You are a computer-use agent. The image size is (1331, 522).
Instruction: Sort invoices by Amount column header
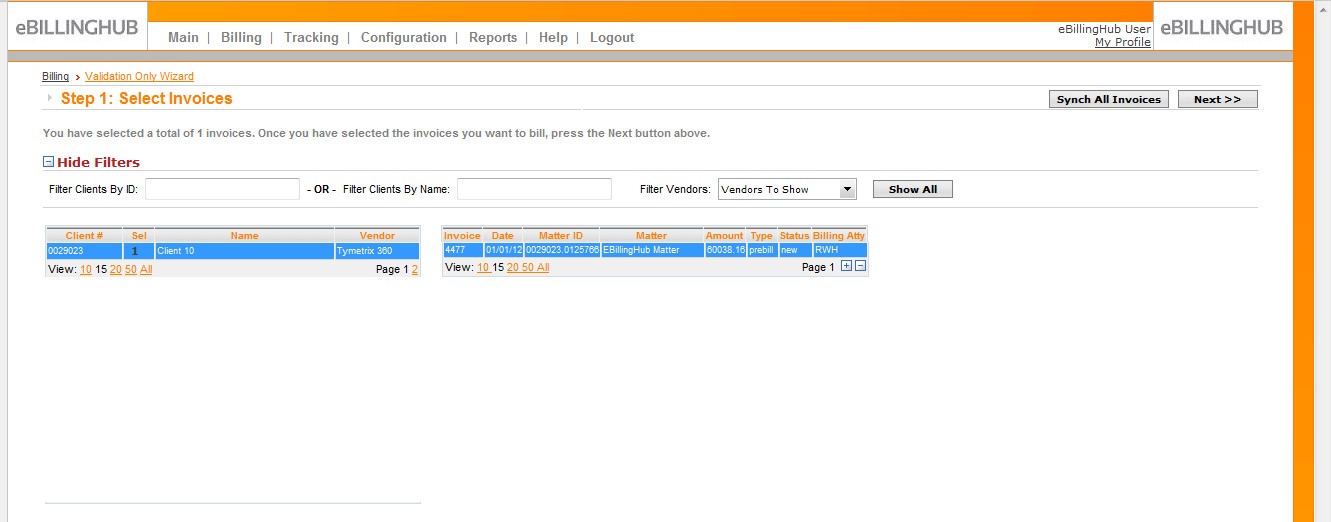point(725,236)
